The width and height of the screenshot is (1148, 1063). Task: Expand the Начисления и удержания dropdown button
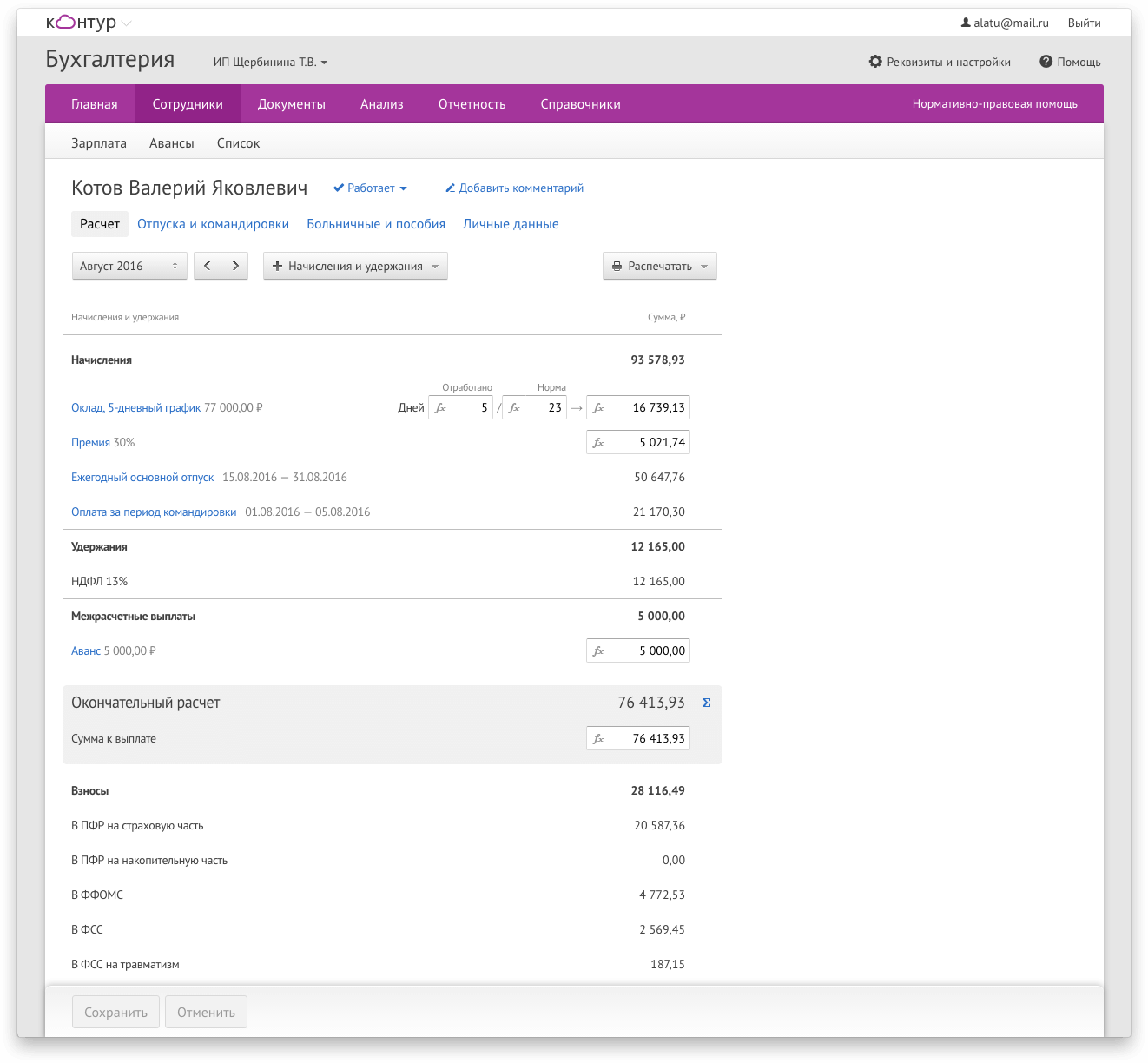point(355,266)
